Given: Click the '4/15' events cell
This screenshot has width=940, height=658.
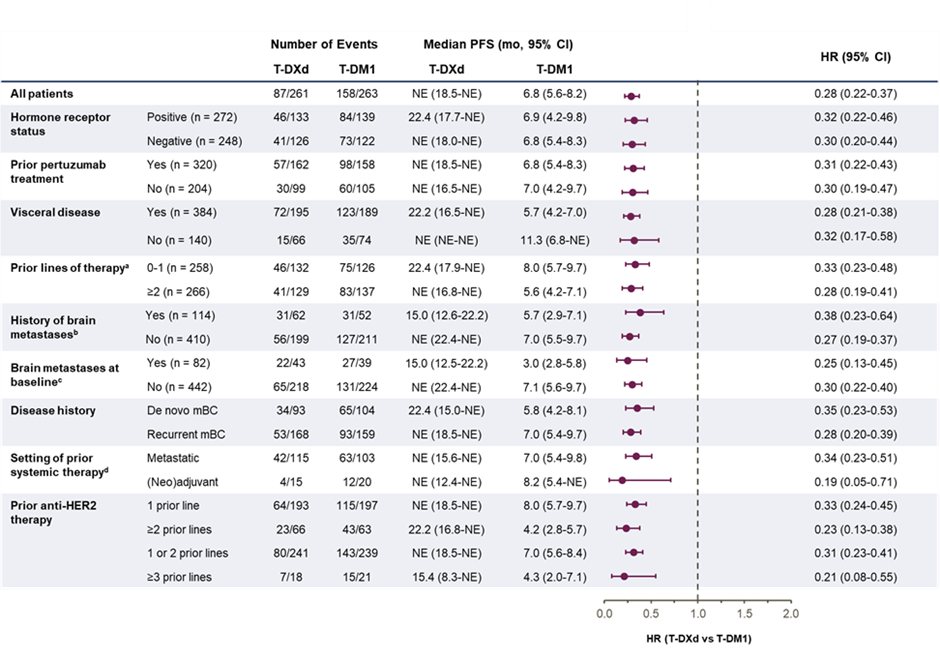Looking at the screenshot, I should [291, 482].
